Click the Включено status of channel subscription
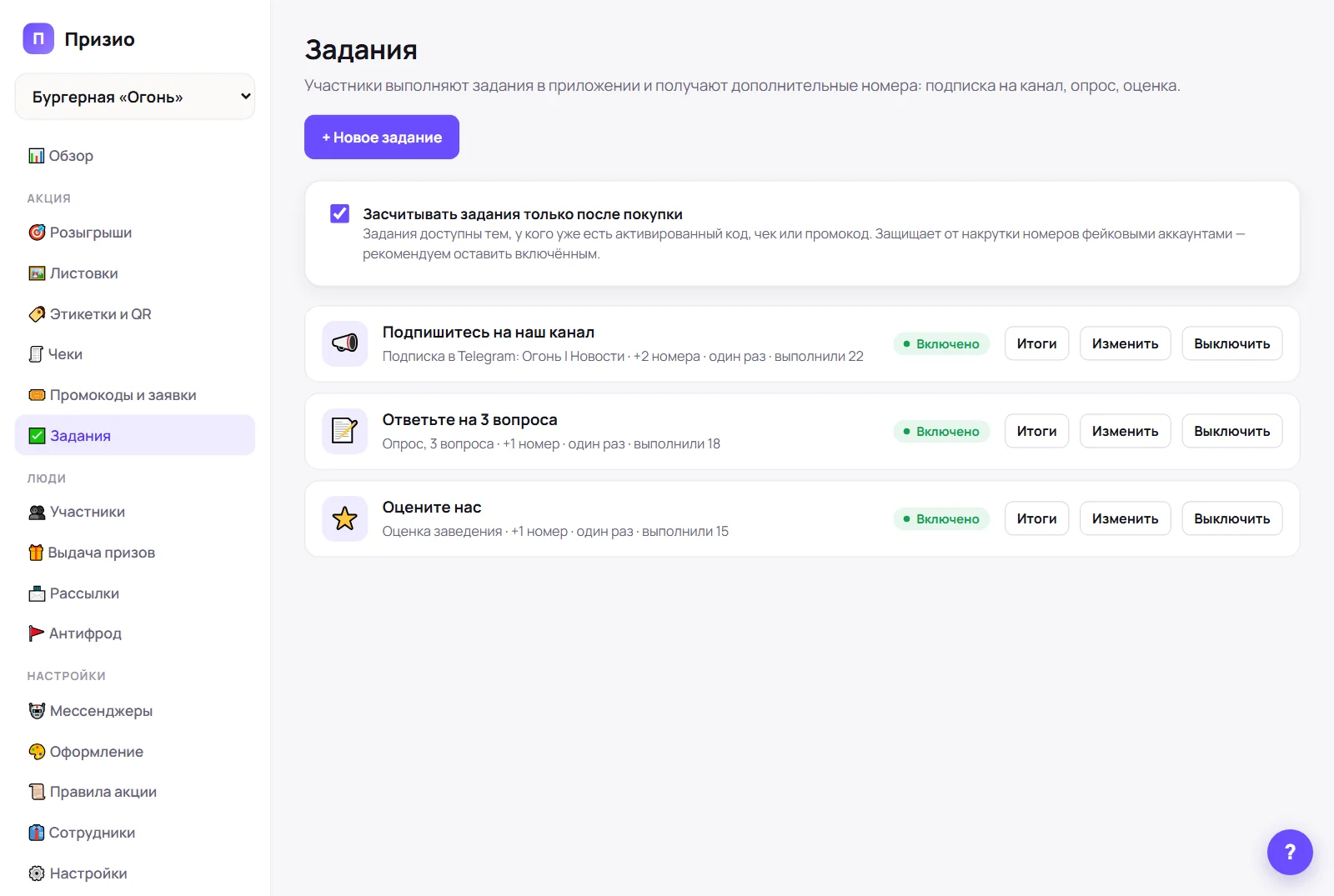 (941, 343)
